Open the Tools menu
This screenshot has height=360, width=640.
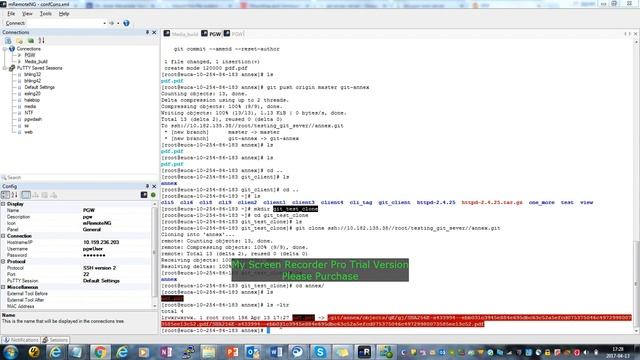tap(45, 13)
